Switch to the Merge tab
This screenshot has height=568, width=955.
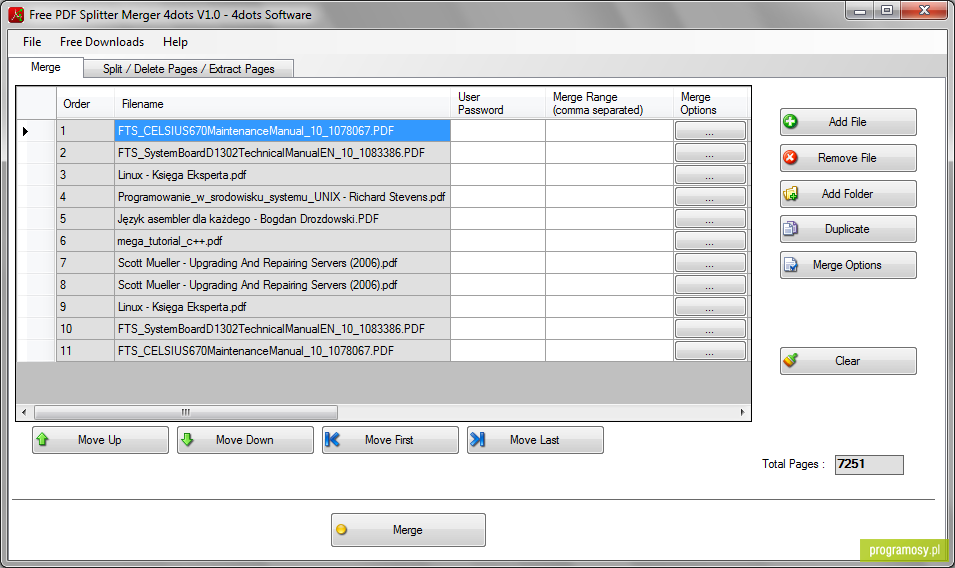click(x=46, y=67)
